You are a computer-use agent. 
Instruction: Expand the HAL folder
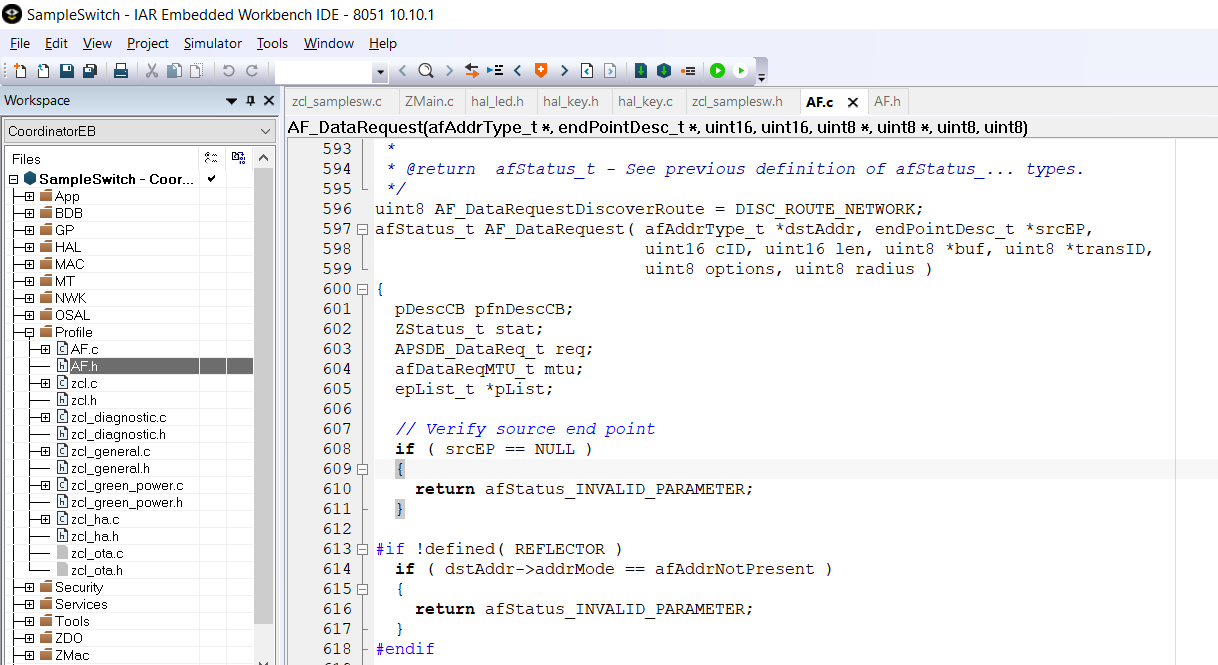coord(29,247)
